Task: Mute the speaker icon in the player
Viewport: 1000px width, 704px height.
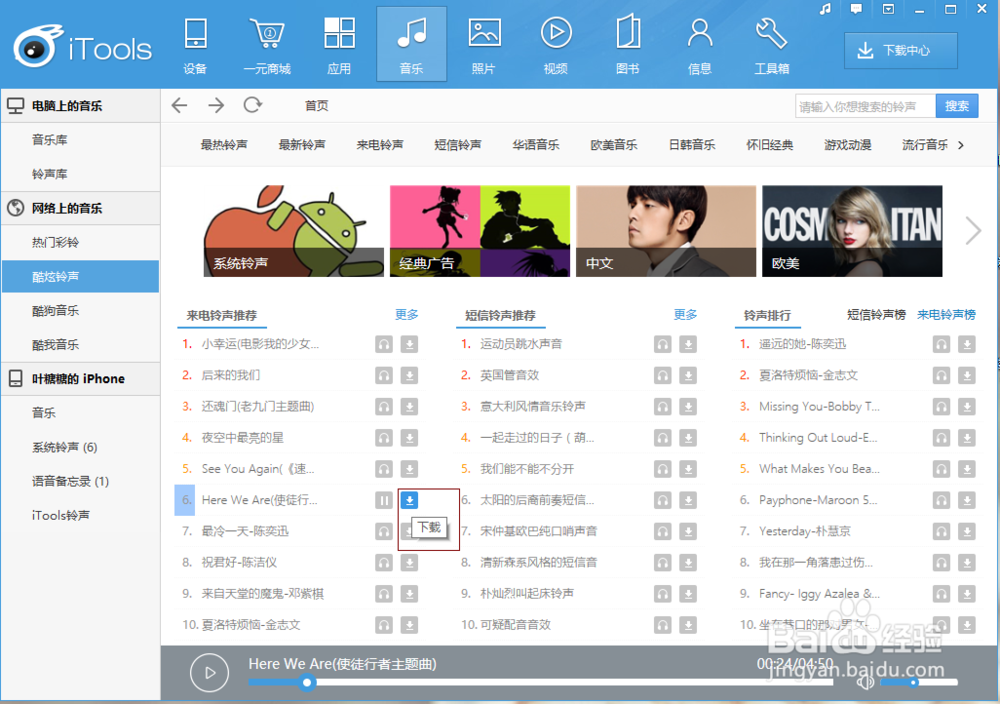Action: [x=864, y=682]
